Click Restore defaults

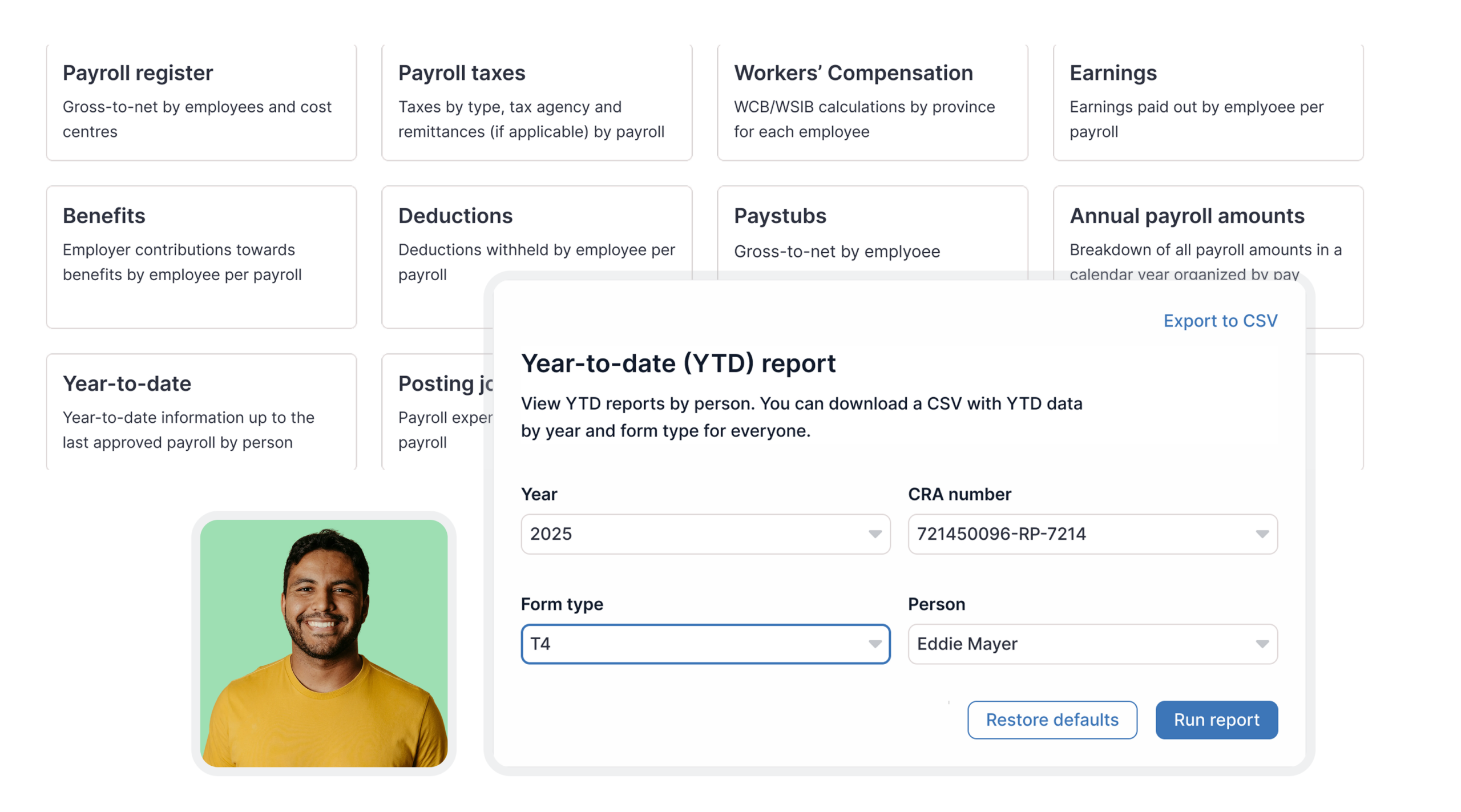pos(1052,720)
